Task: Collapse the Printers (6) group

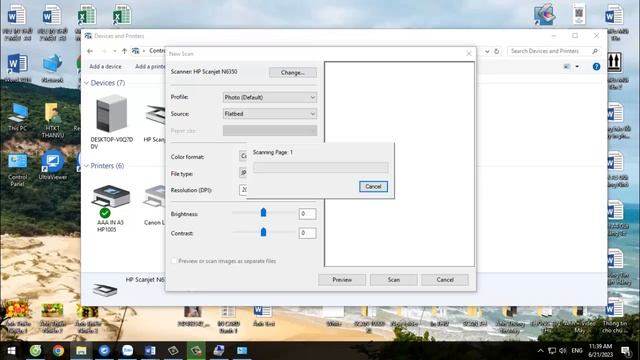Action: (87, 166)
